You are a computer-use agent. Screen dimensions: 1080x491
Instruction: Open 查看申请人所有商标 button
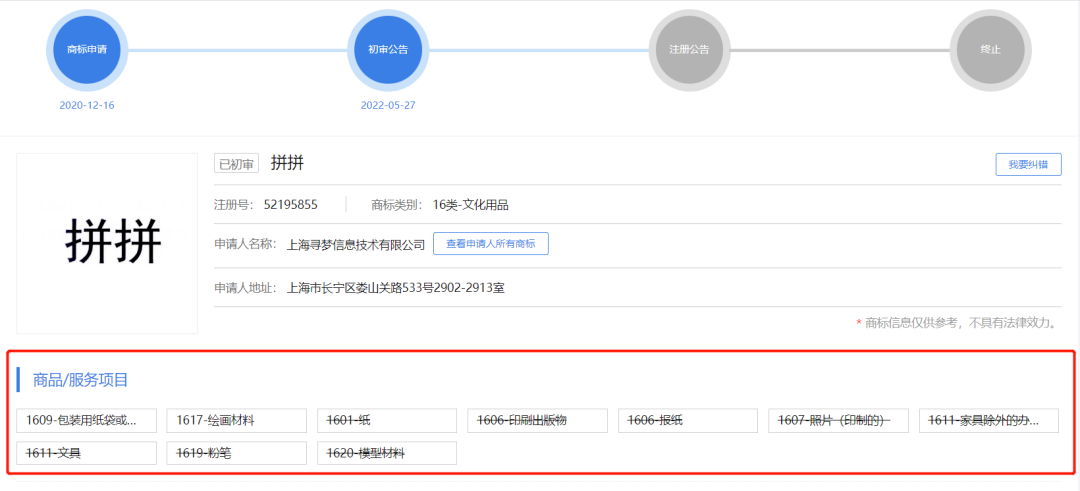[490, 244]
